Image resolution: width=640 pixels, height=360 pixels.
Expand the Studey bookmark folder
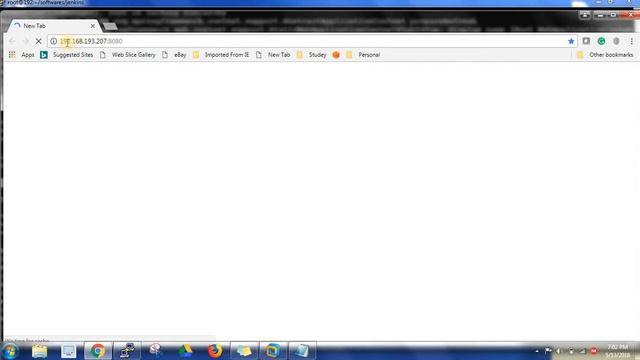[x=311, y=55]
